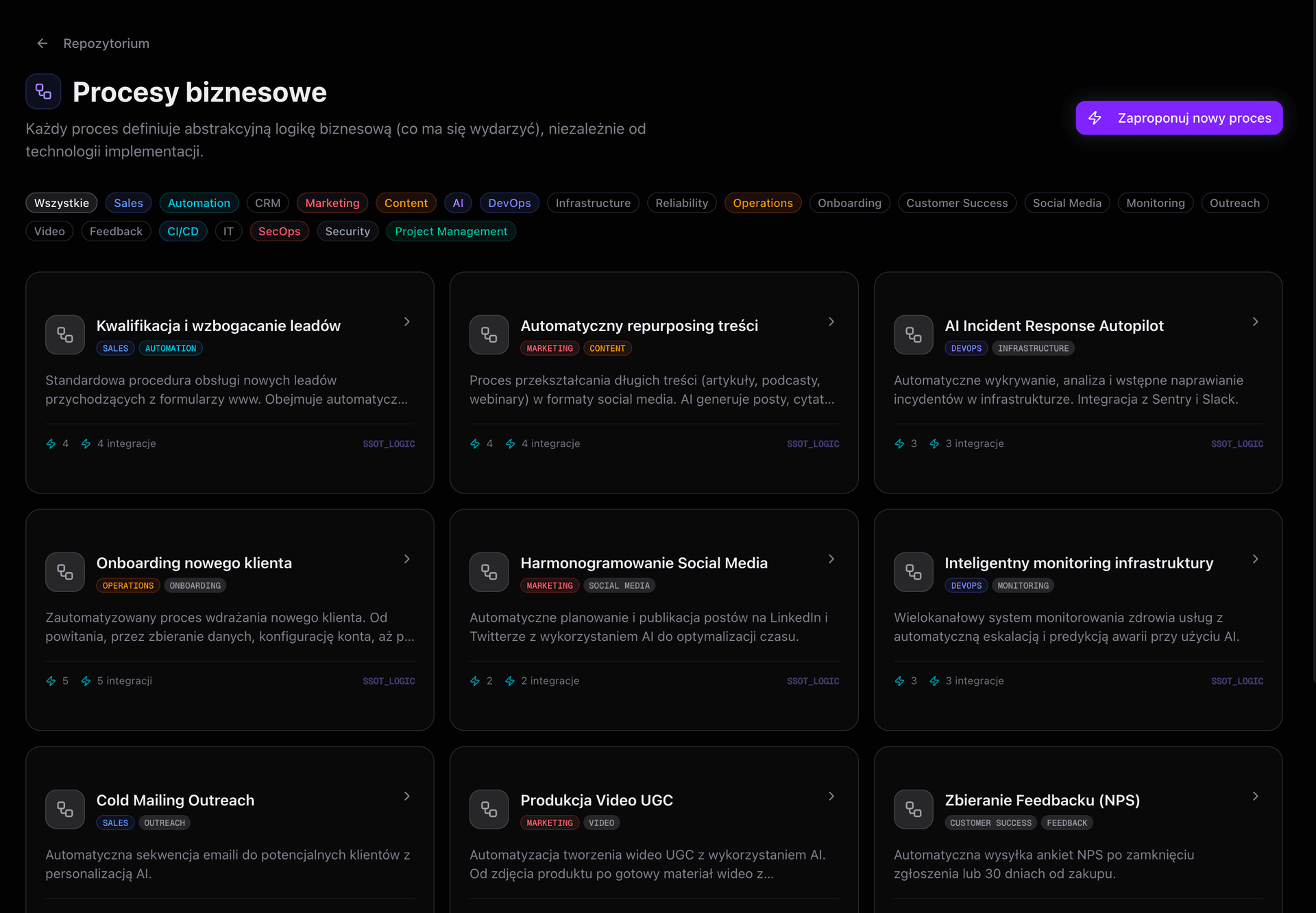
Task: Open the Repozytorium breadcrumb link
Action: [x=106, y=43]
